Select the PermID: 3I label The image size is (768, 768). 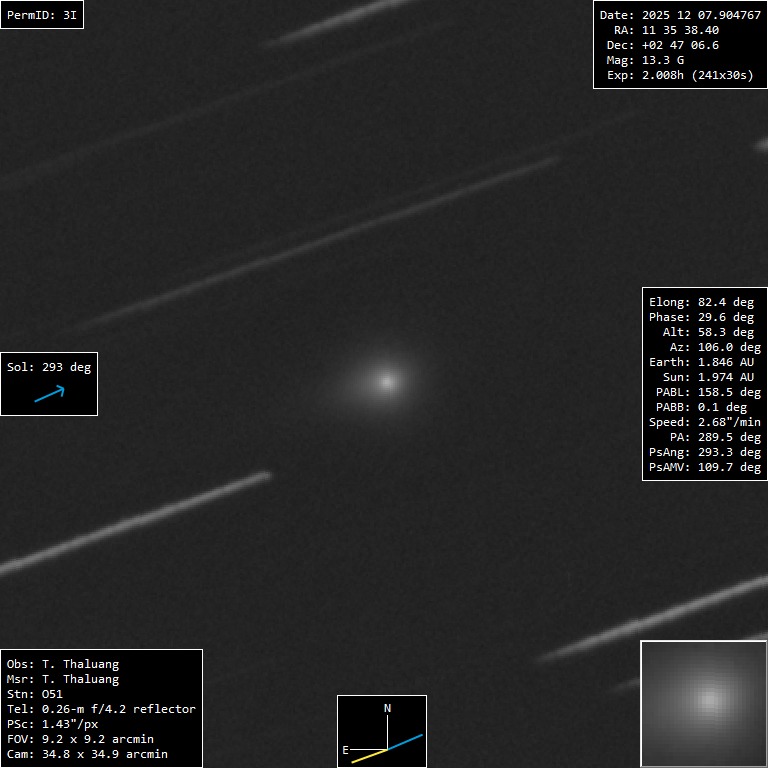click(42, 16)
